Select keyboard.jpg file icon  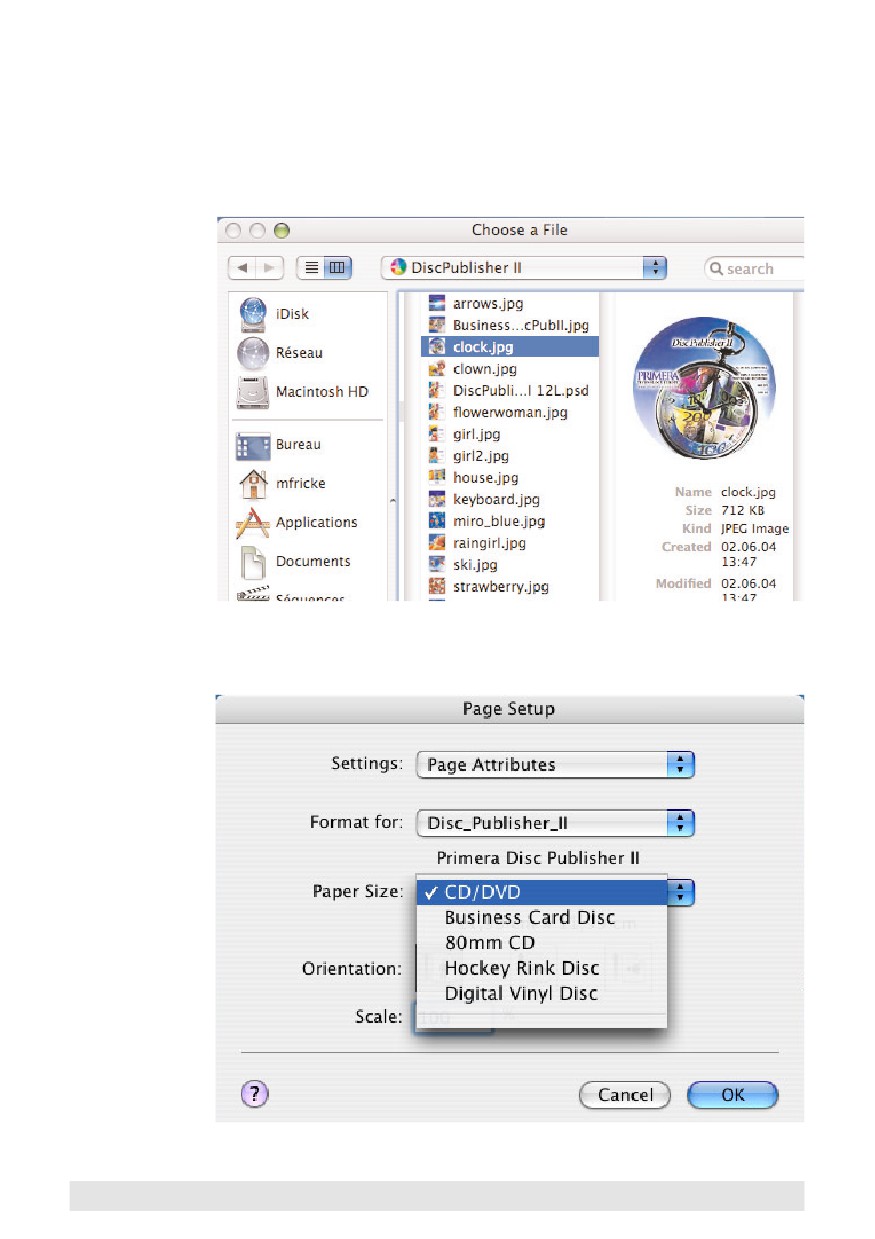[x=436, y=499]
